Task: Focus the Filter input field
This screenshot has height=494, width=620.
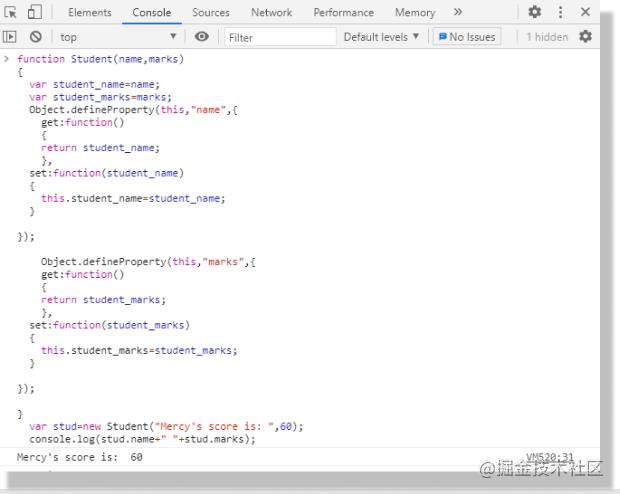Action: pyautogui.click(x=280, y=38)
